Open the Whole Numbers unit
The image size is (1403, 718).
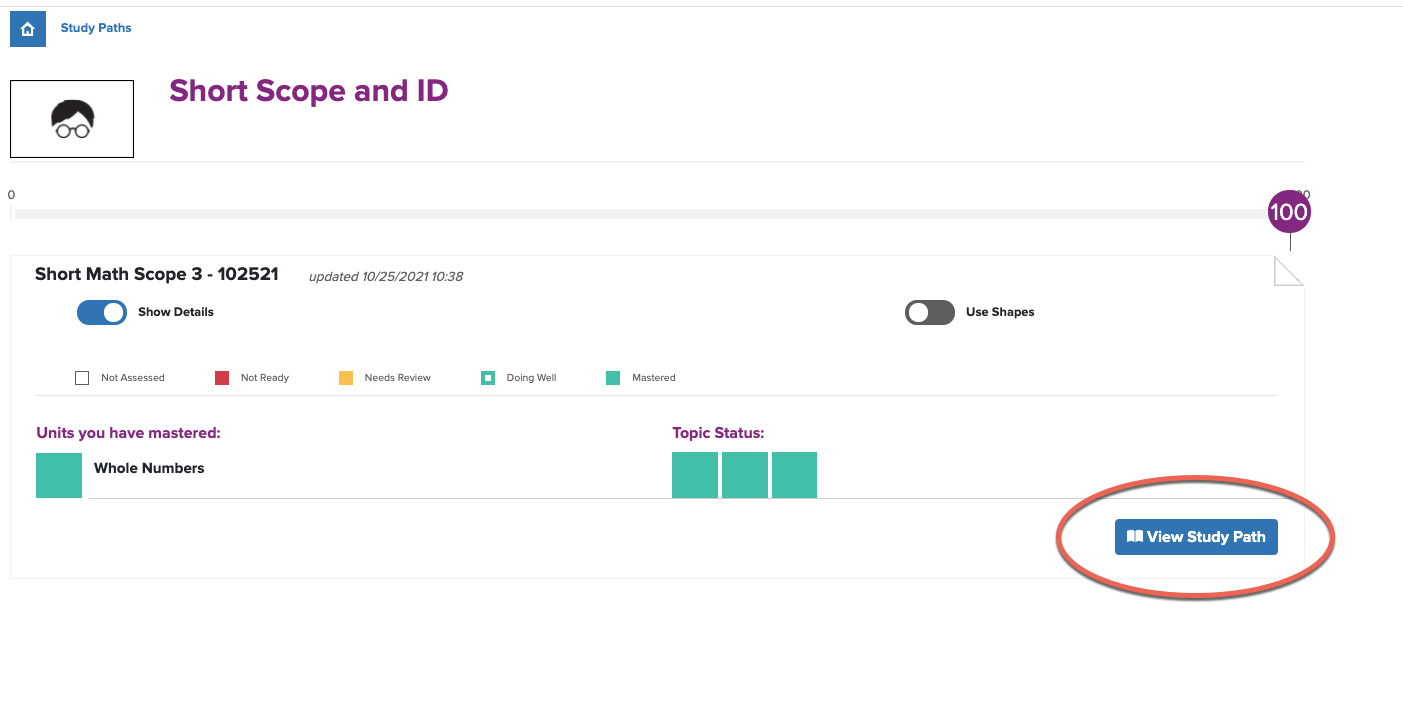click(149, 468)
